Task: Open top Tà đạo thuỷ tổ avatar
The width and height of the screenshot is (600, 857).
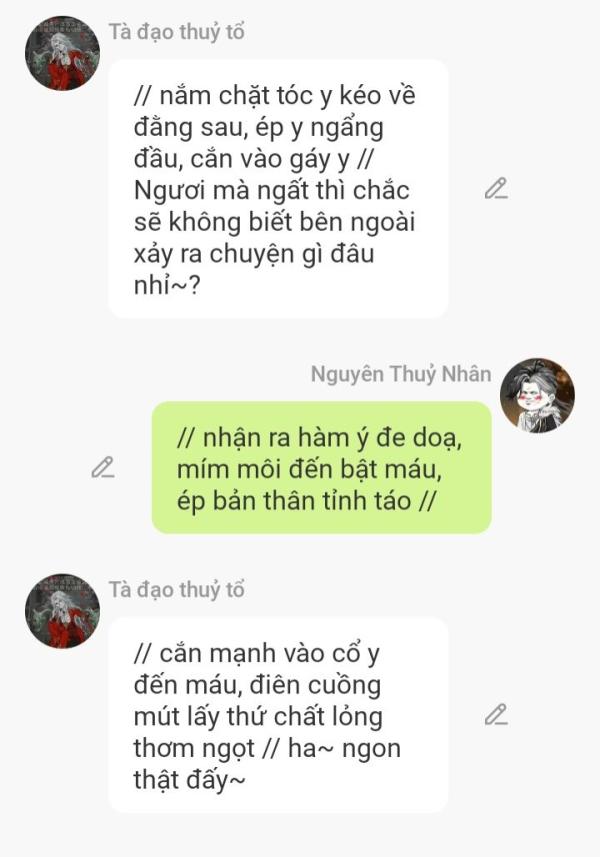Action: click(x=62, y=53)
